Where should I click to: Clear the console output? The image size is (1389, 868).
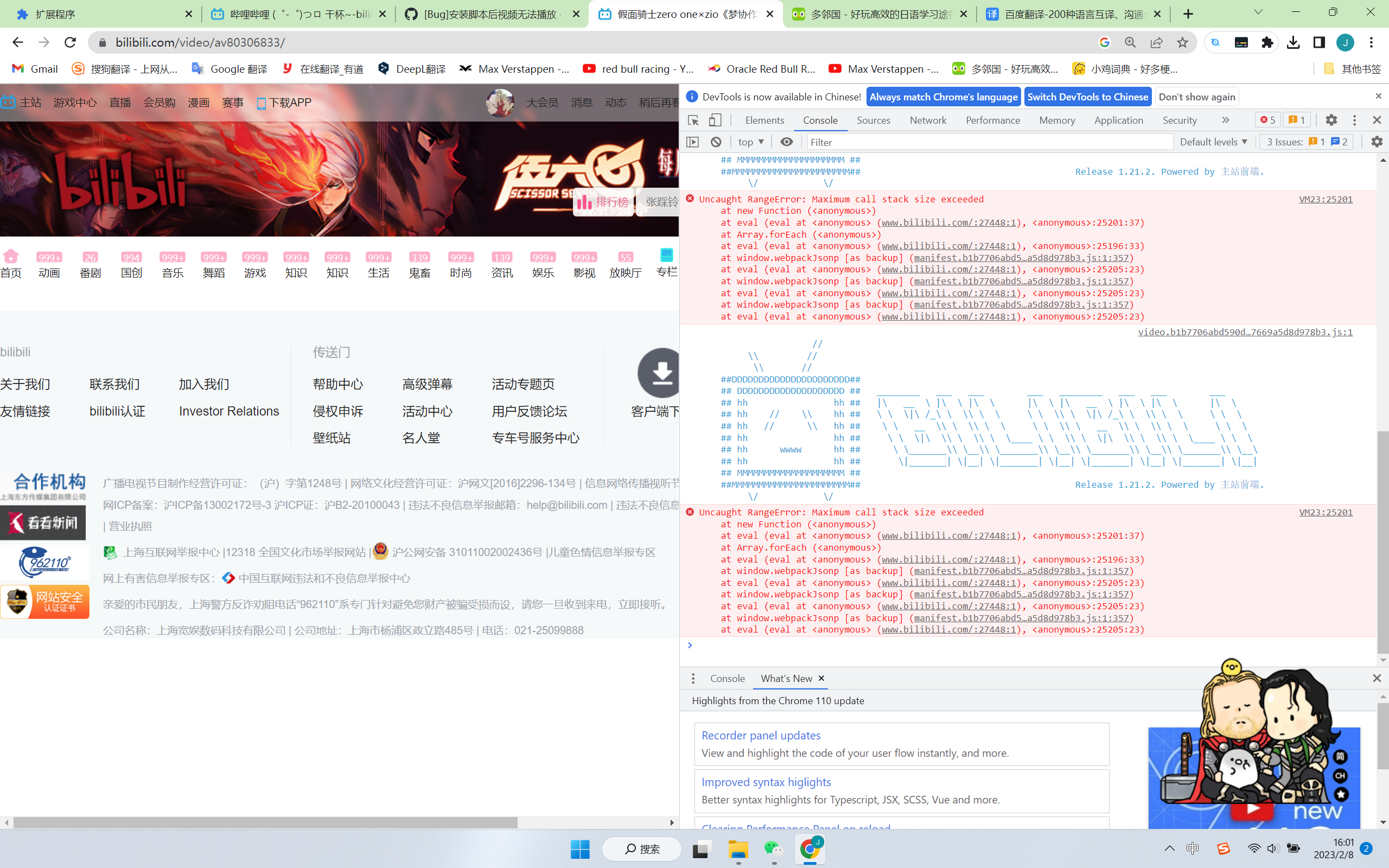coord(716,142)
